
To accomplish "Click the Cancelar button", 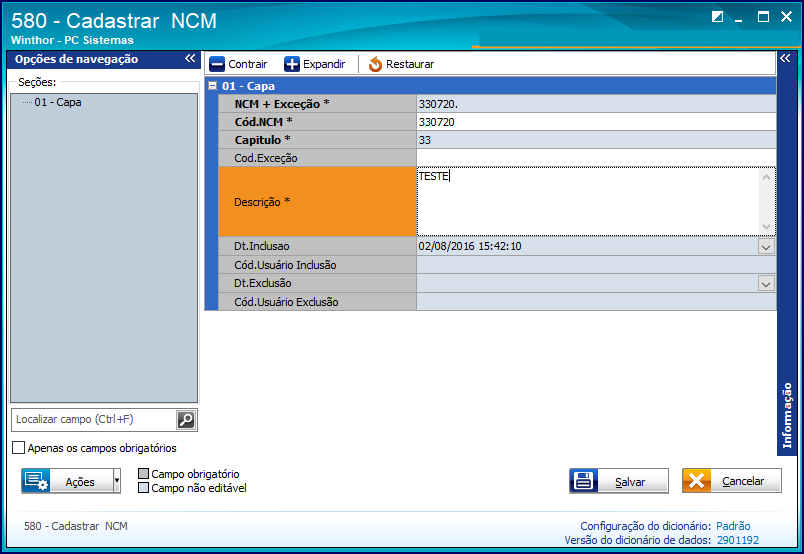I will click(x=732, y=481).
